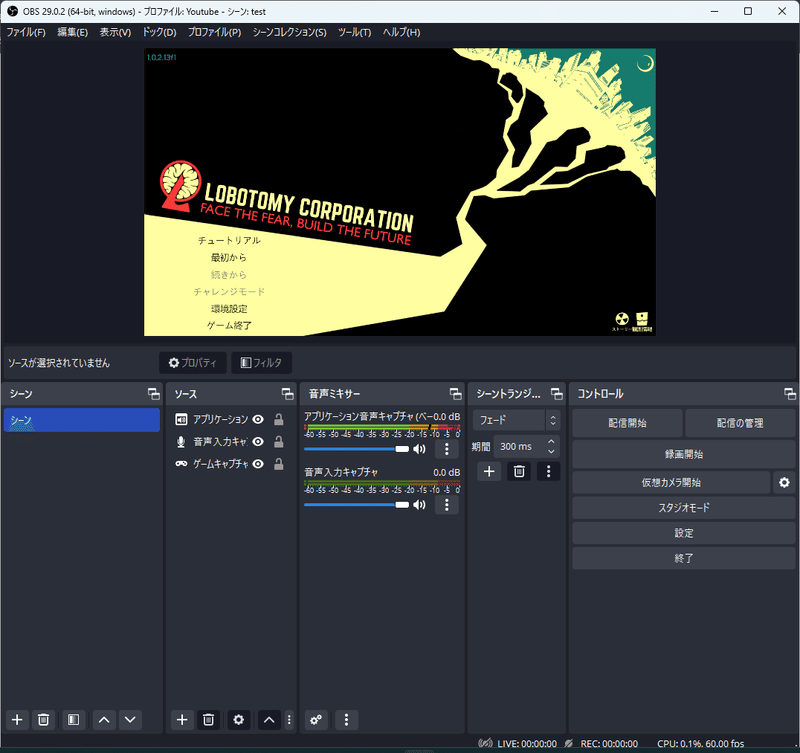Undock the シーントランジション panel

coord(557,393)
